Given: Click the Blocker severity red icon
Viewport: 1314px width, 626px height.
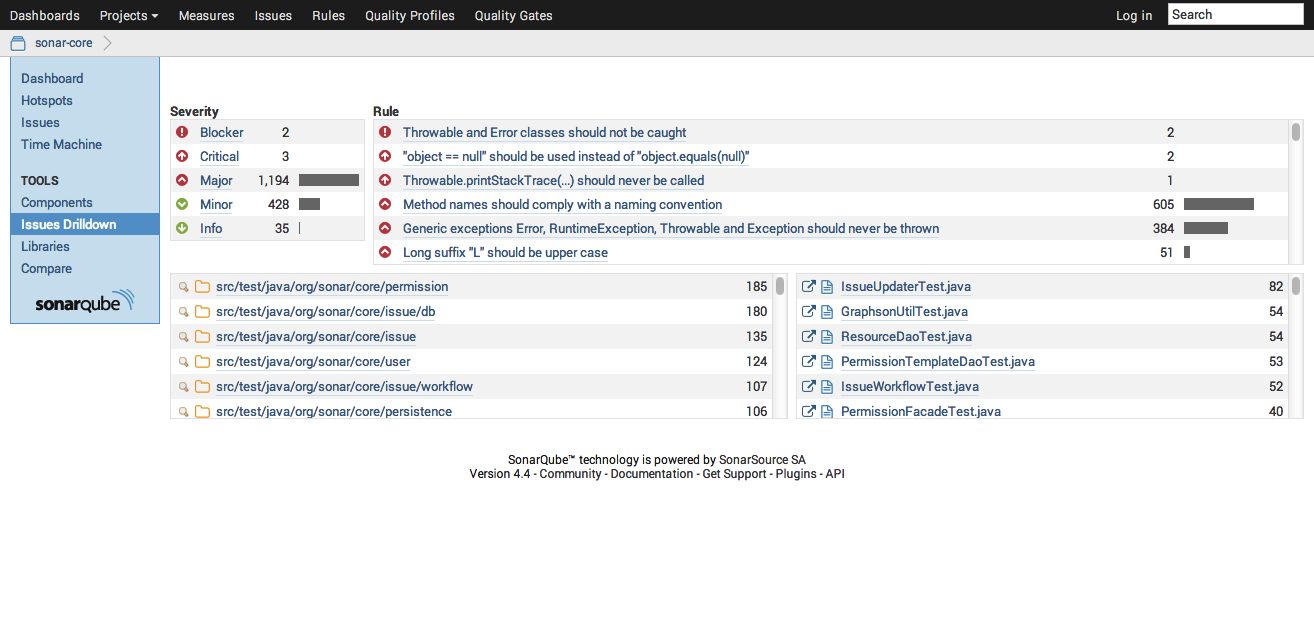Looking at the screenshot, I should point(182,132).
